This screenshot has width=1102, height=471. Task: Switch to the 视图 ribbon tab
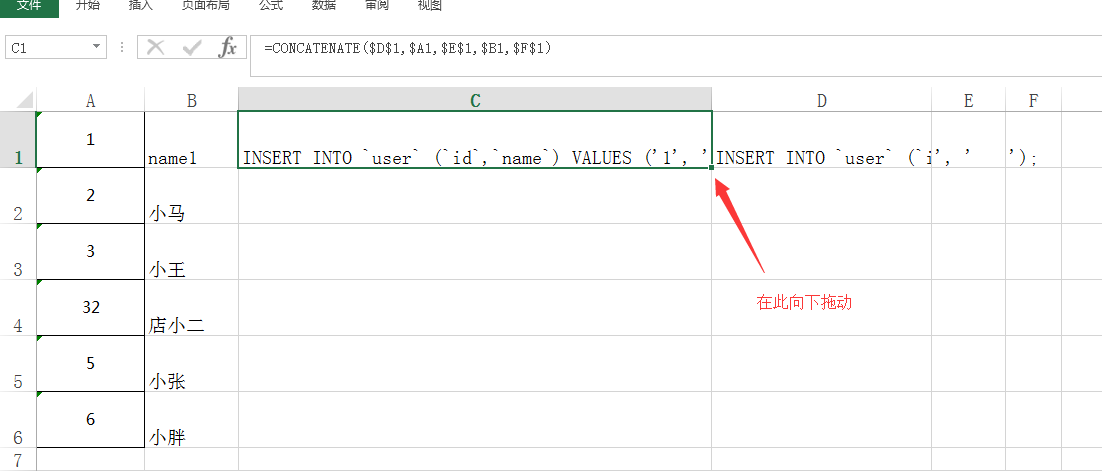click(x=429, y=6)
